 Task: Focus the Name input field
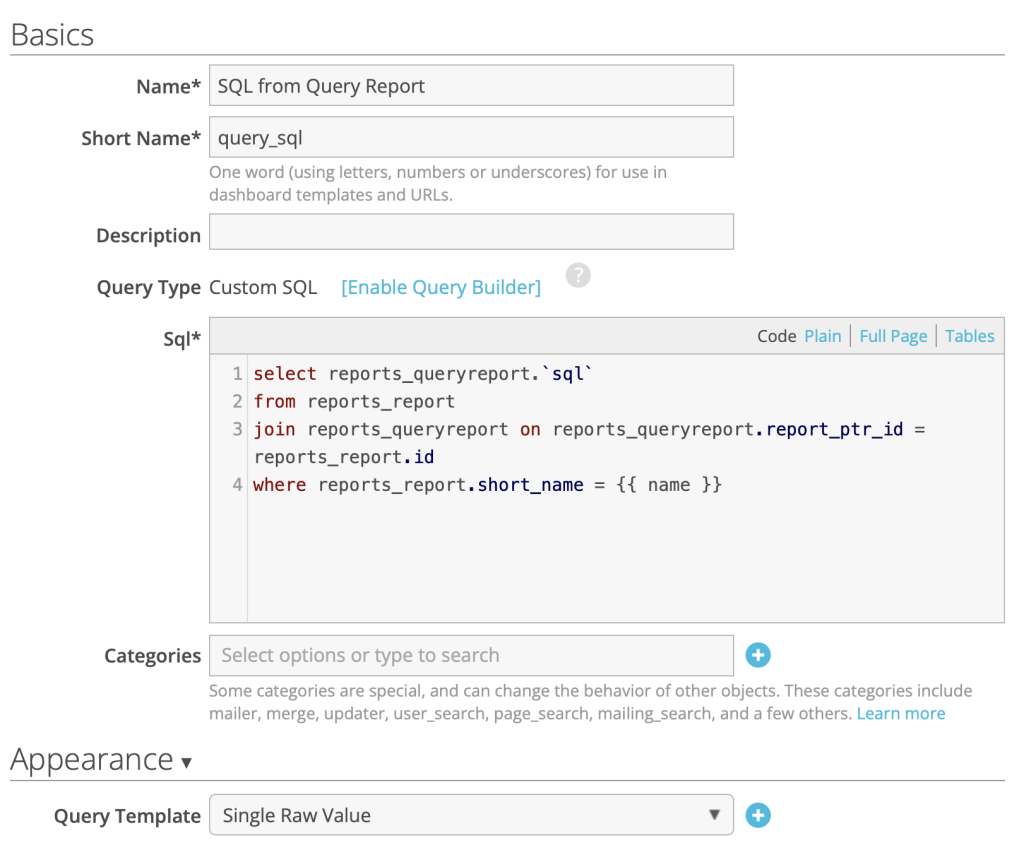471,86
